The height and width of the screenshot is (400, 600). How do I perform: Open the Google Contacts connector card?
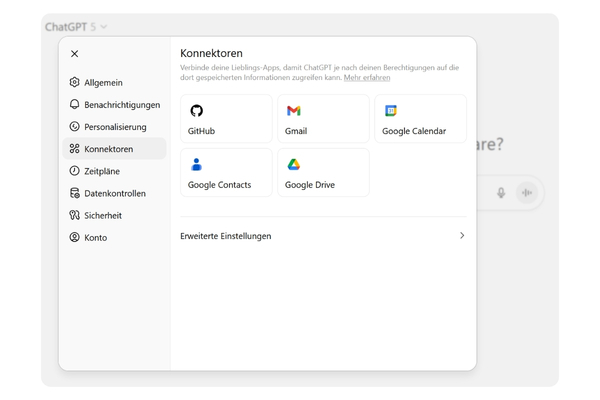coord(226,173)
